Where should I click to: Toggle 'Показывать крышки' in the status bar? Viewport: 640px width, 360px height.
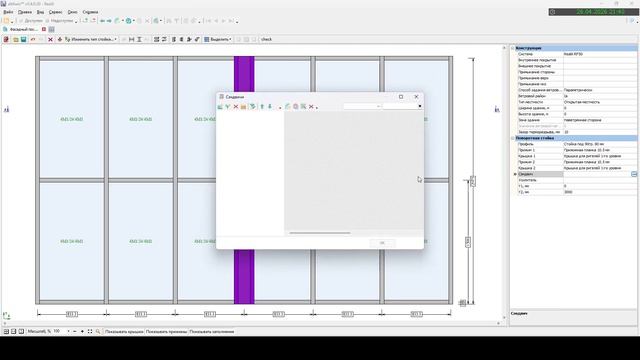pos(124,332)
